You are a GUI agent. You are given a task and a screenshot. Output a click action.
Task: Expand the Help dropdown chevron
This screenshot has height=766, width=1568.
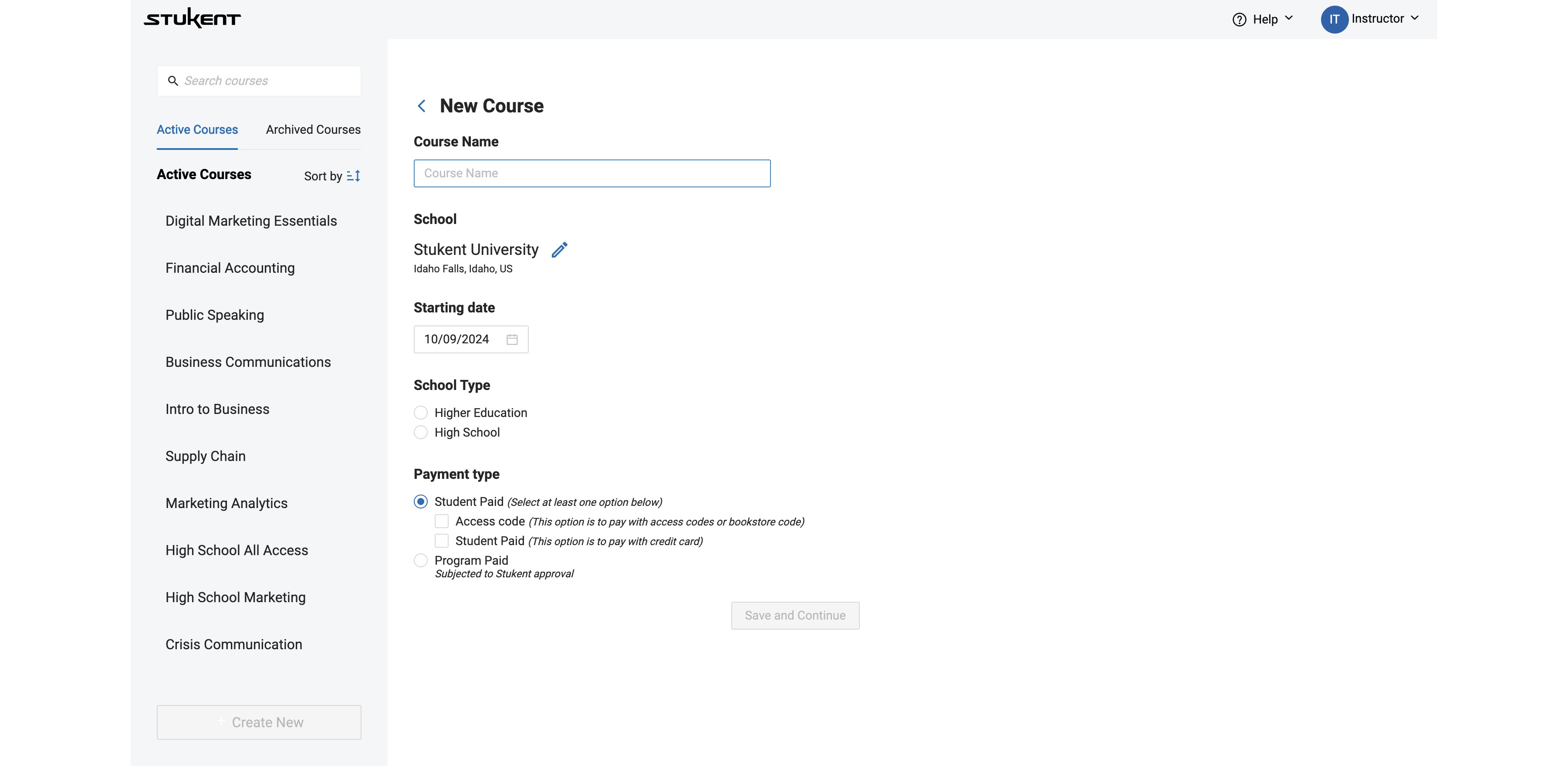pos(1289,18)
